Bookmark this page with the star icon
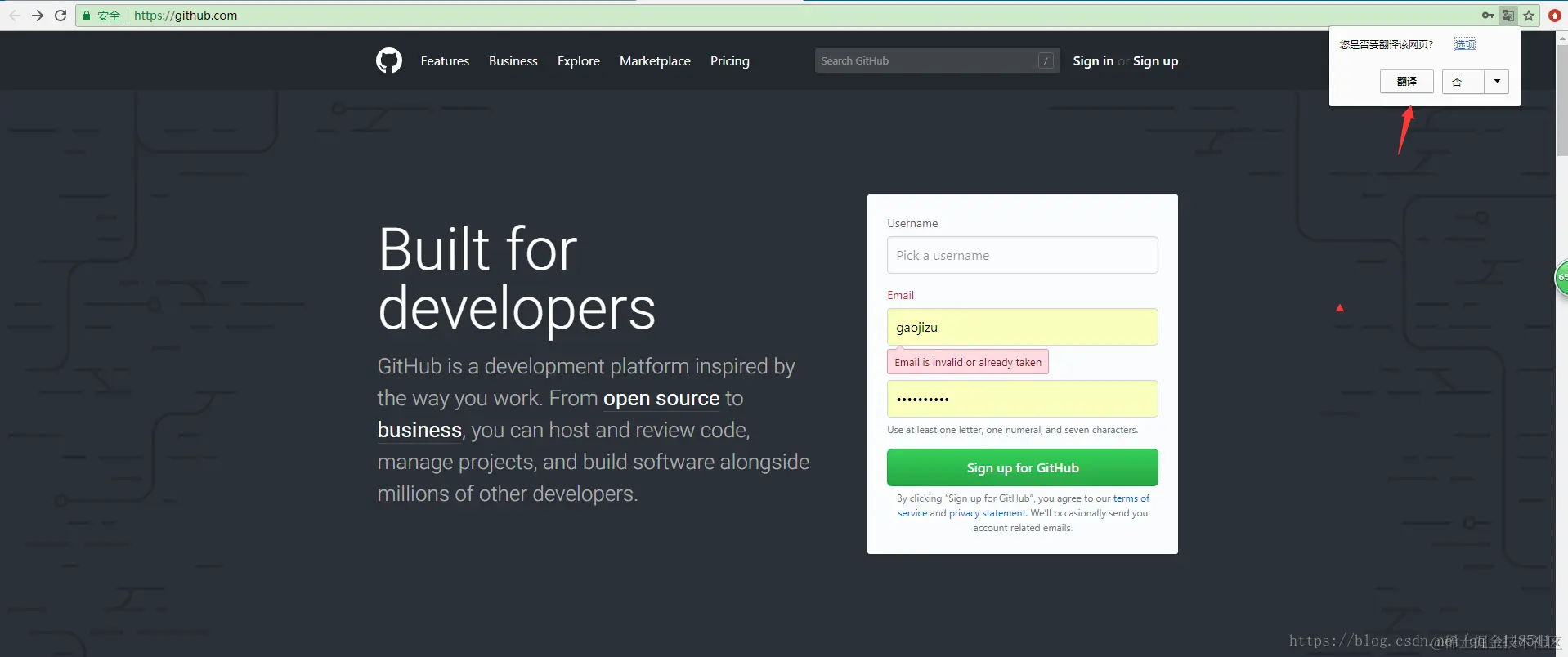Image resolution: width=1568 pixels, height=657 pixels. tap(1529, 16)
